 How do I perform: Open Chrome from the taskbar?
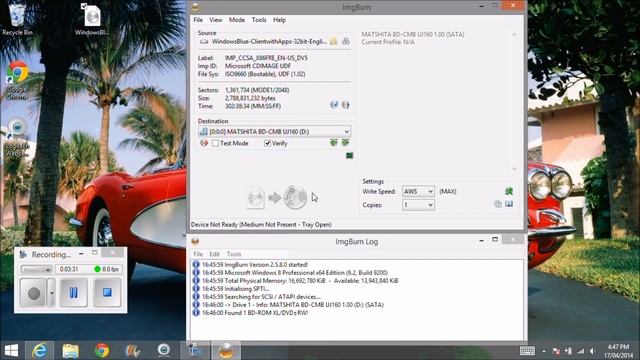102,351
